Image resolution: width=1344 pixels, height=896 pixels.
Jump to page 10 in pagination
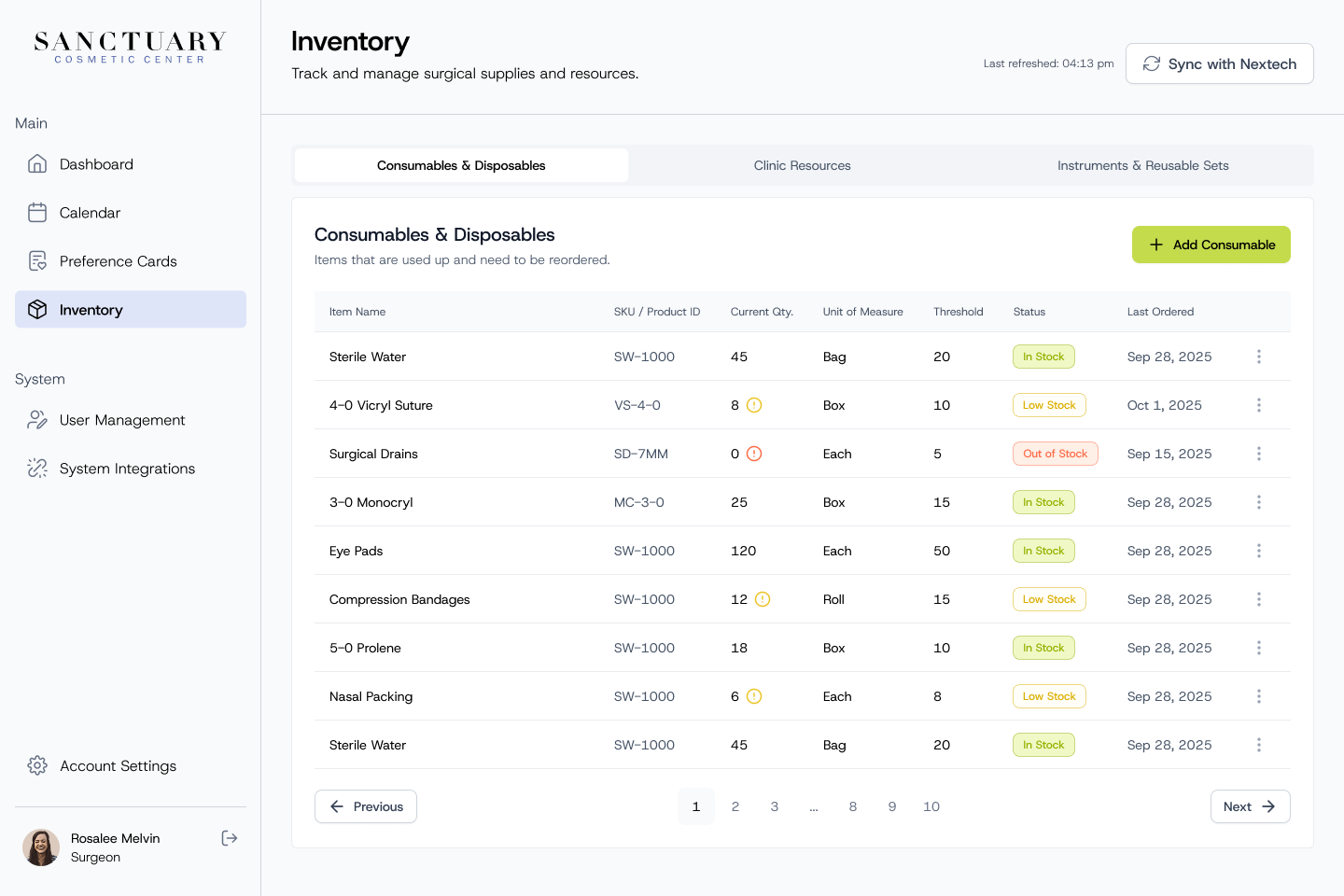coord(931,806)
